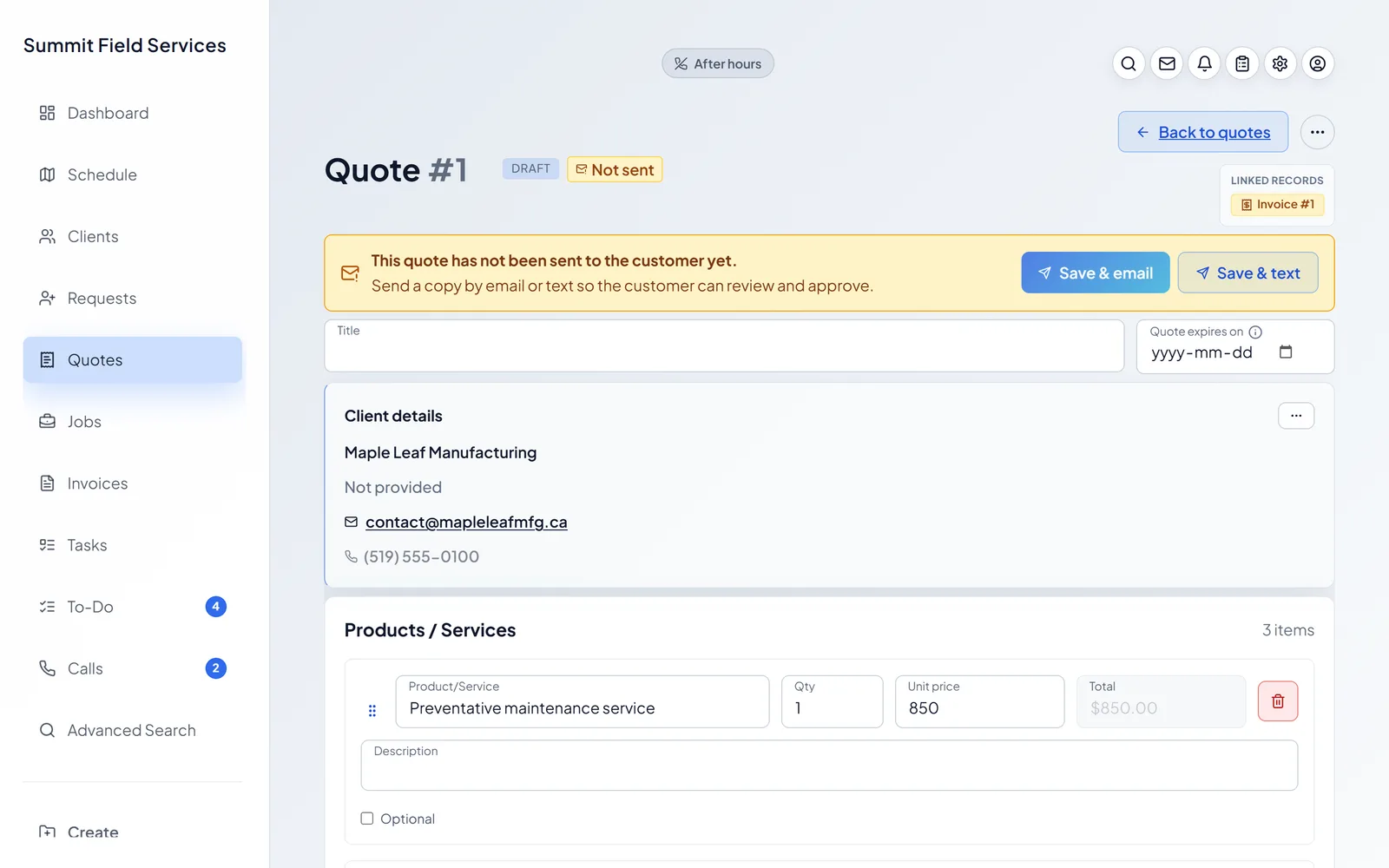This screenshot has width=1389, height=868.
Task: Open Dashboard in sidebar
Action: 132,113
